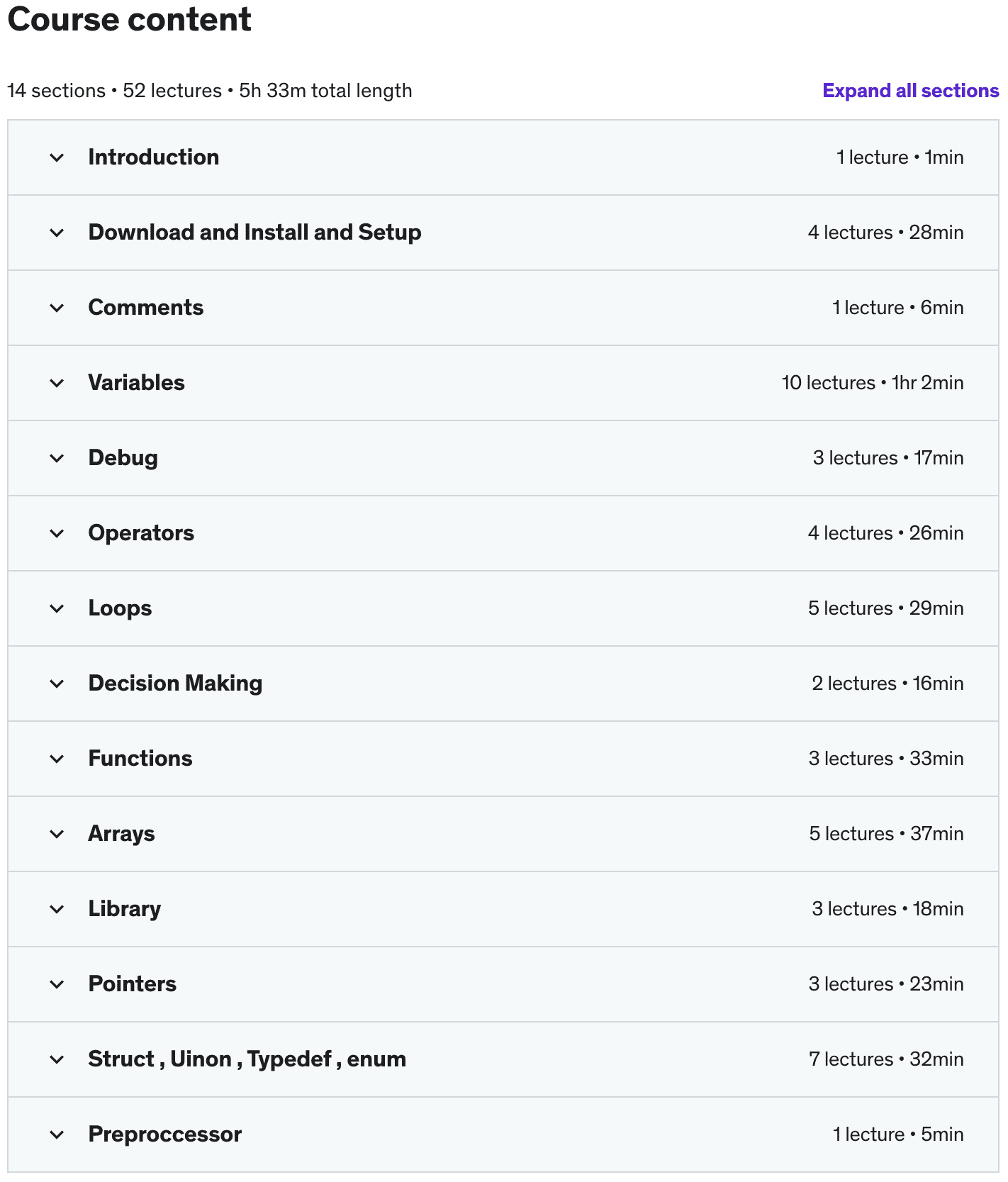Open the Arrays section heading
Viewport: 1008px width, 1182px height.
point(121,834)
